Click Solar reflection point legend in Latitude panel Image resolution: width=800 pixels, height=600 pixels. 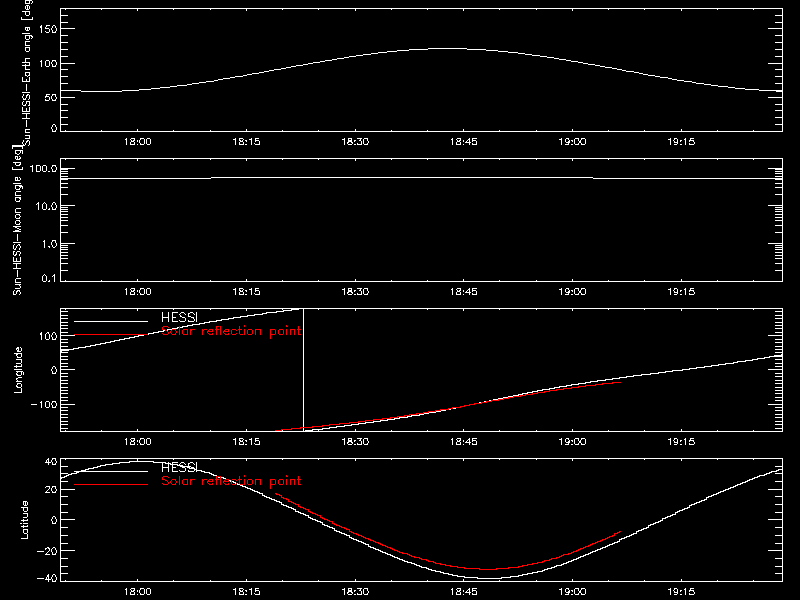pos(231,481)
